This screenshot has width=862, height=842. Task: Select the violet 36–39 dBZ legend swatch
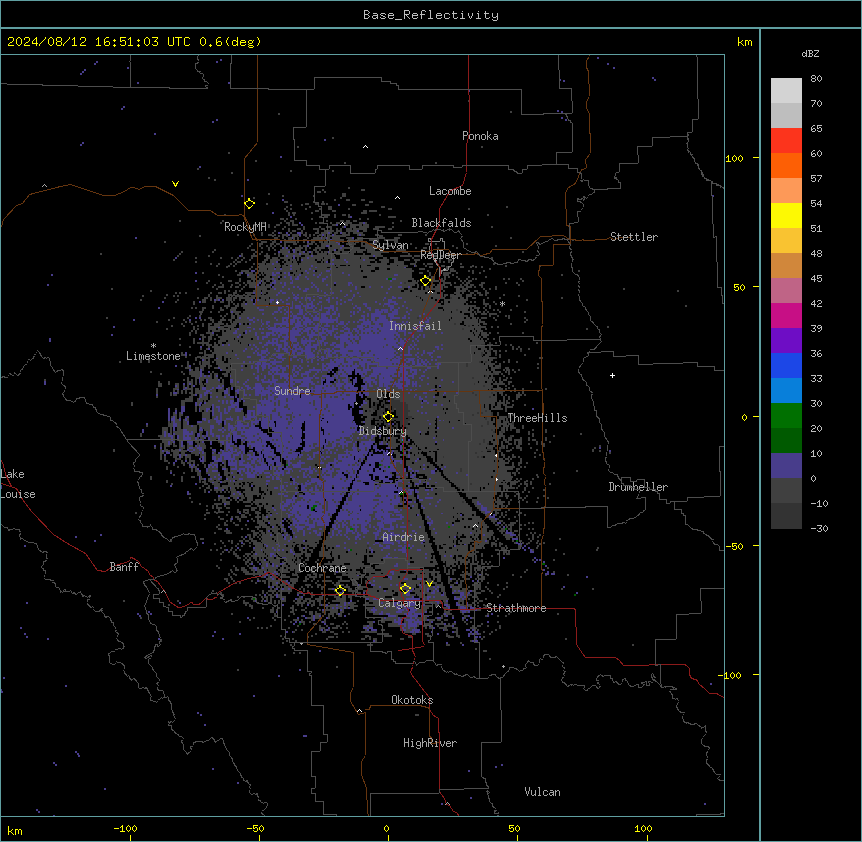(x=786, y=341)
